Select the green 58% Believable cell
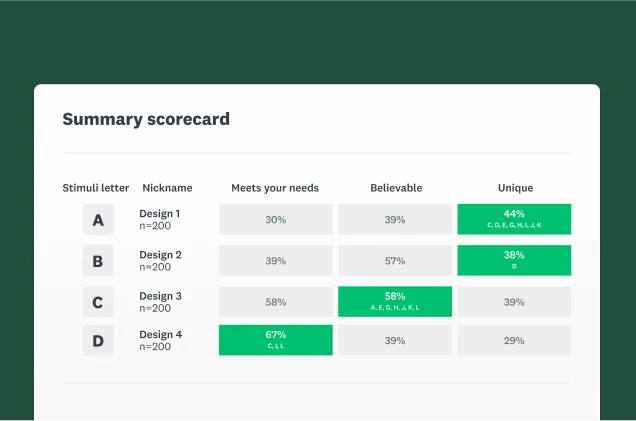This screenshot has width=636, height=421. pyautogui.click(x=395, y=302)
